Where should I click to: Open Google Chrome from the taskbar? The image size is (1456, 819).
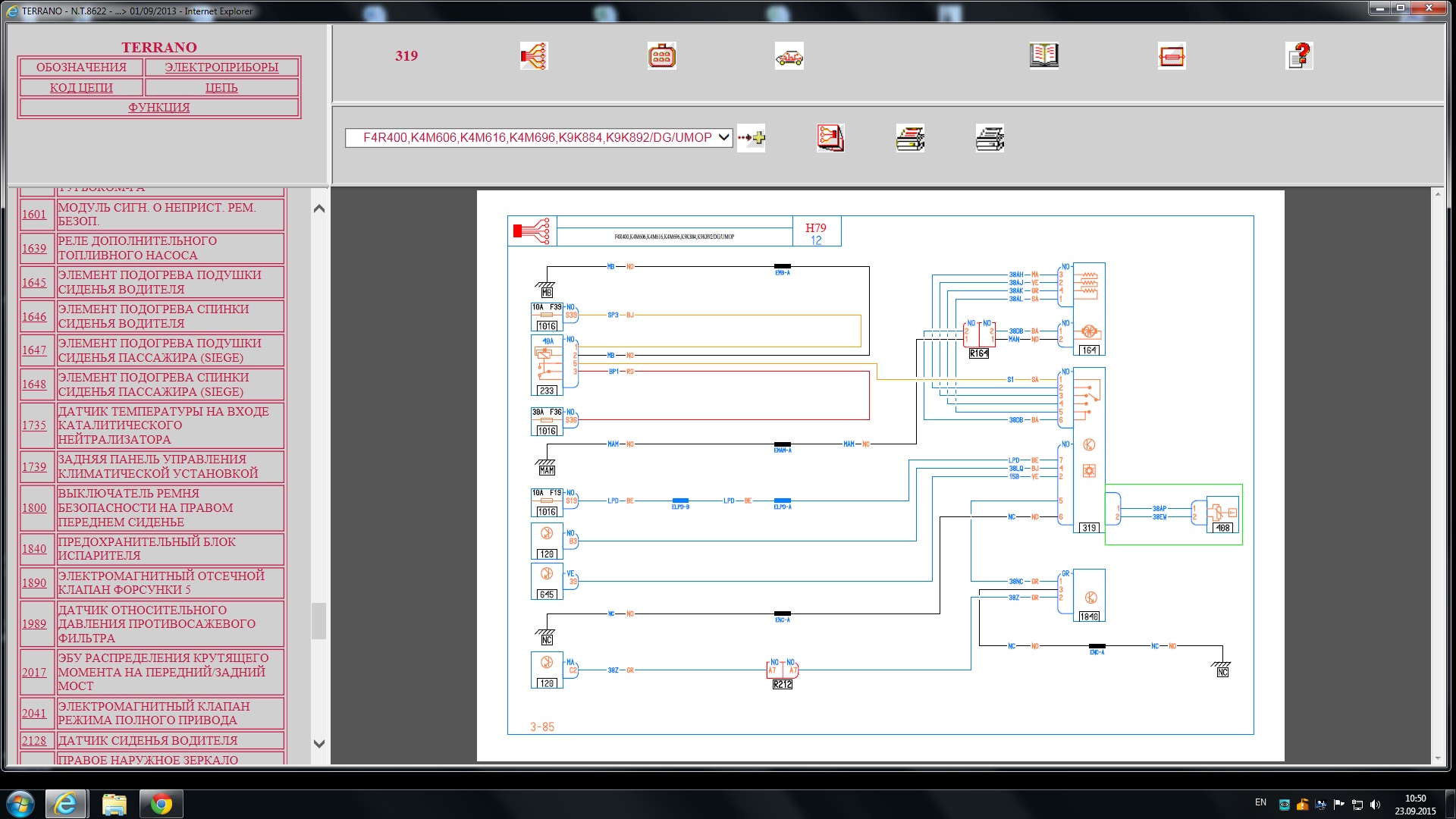click(161, 804)
